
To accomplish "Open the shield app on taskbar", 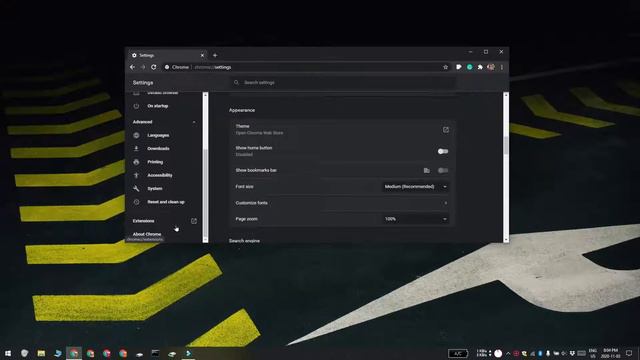I will [24, 353].
